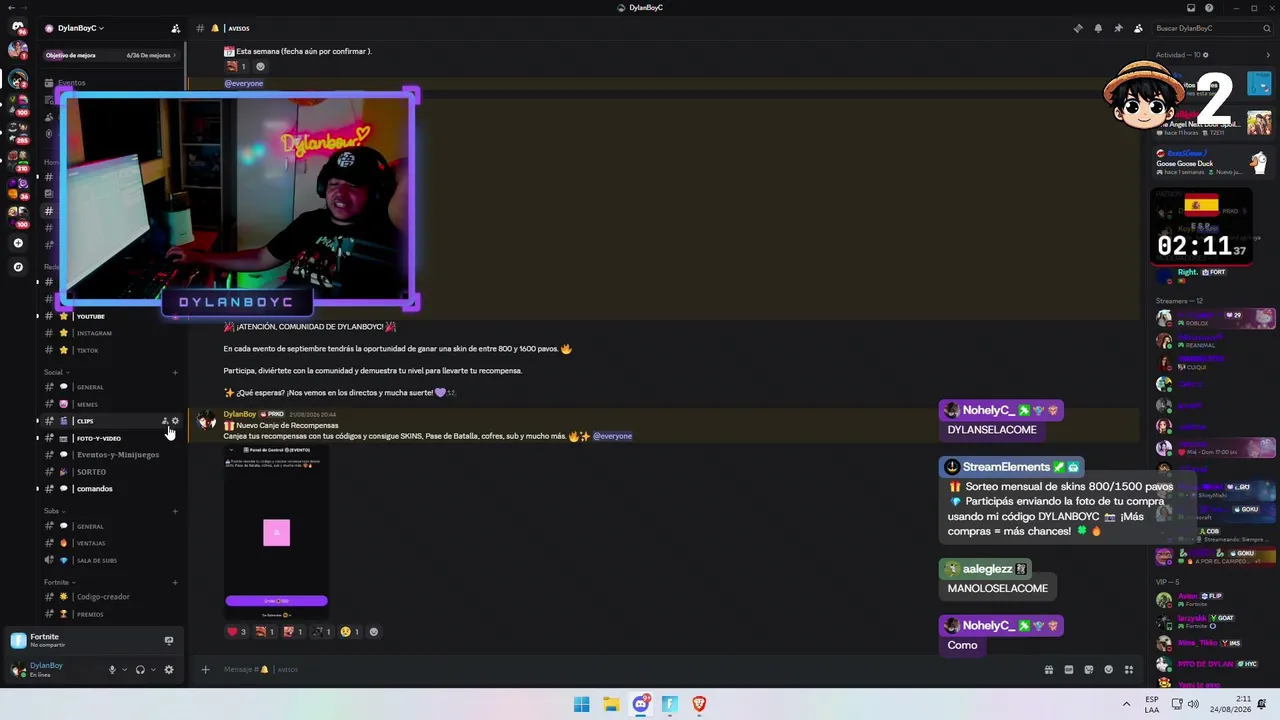Open the PREMIOS channel
Screen dimensions: 1280x720
[110, 614]
